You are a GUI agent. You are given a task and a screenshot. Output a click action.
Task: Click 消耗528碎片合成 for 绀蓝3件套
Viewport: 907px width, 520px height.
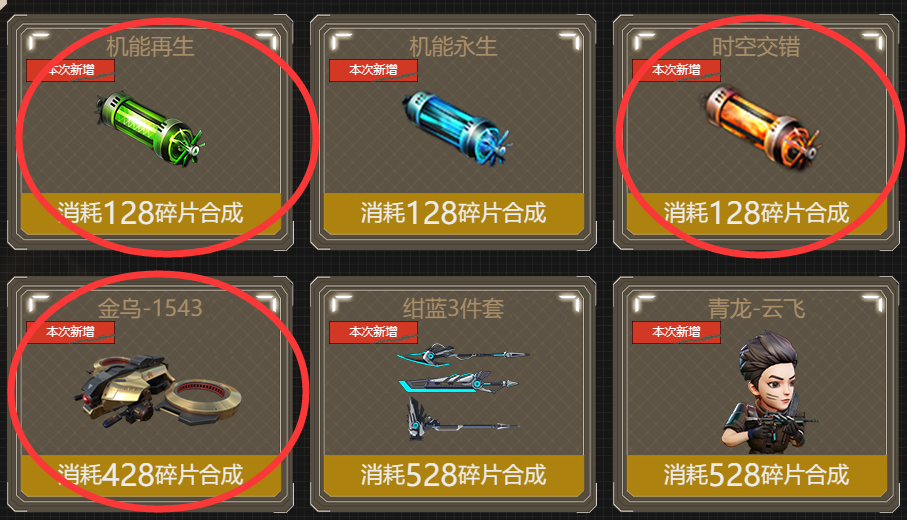tap(454, 475)
